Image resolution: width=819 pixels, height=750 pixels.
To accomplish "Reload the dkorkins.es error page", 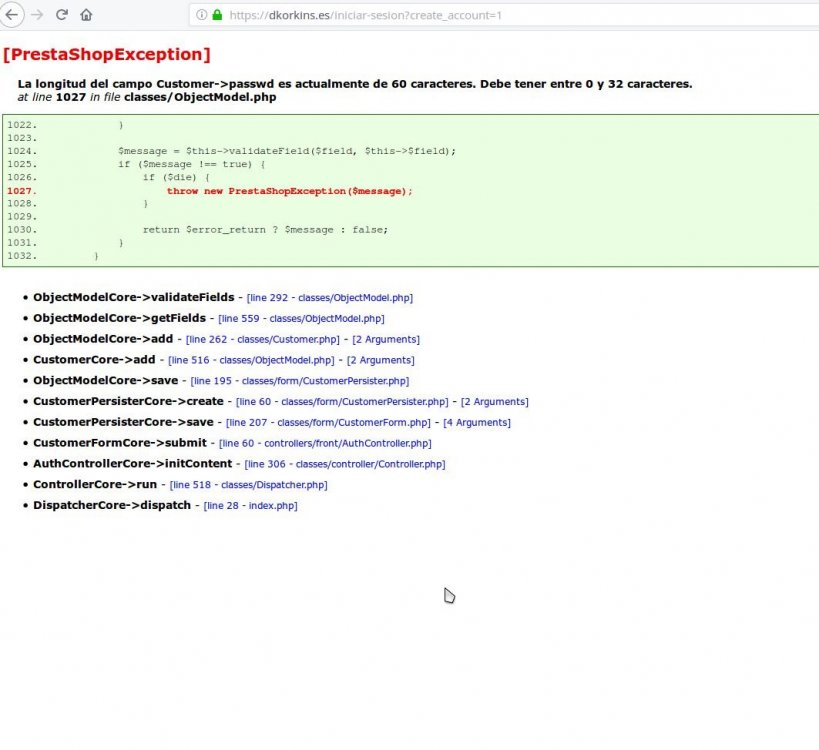I will pyautogui.click(x=62, y=15).
